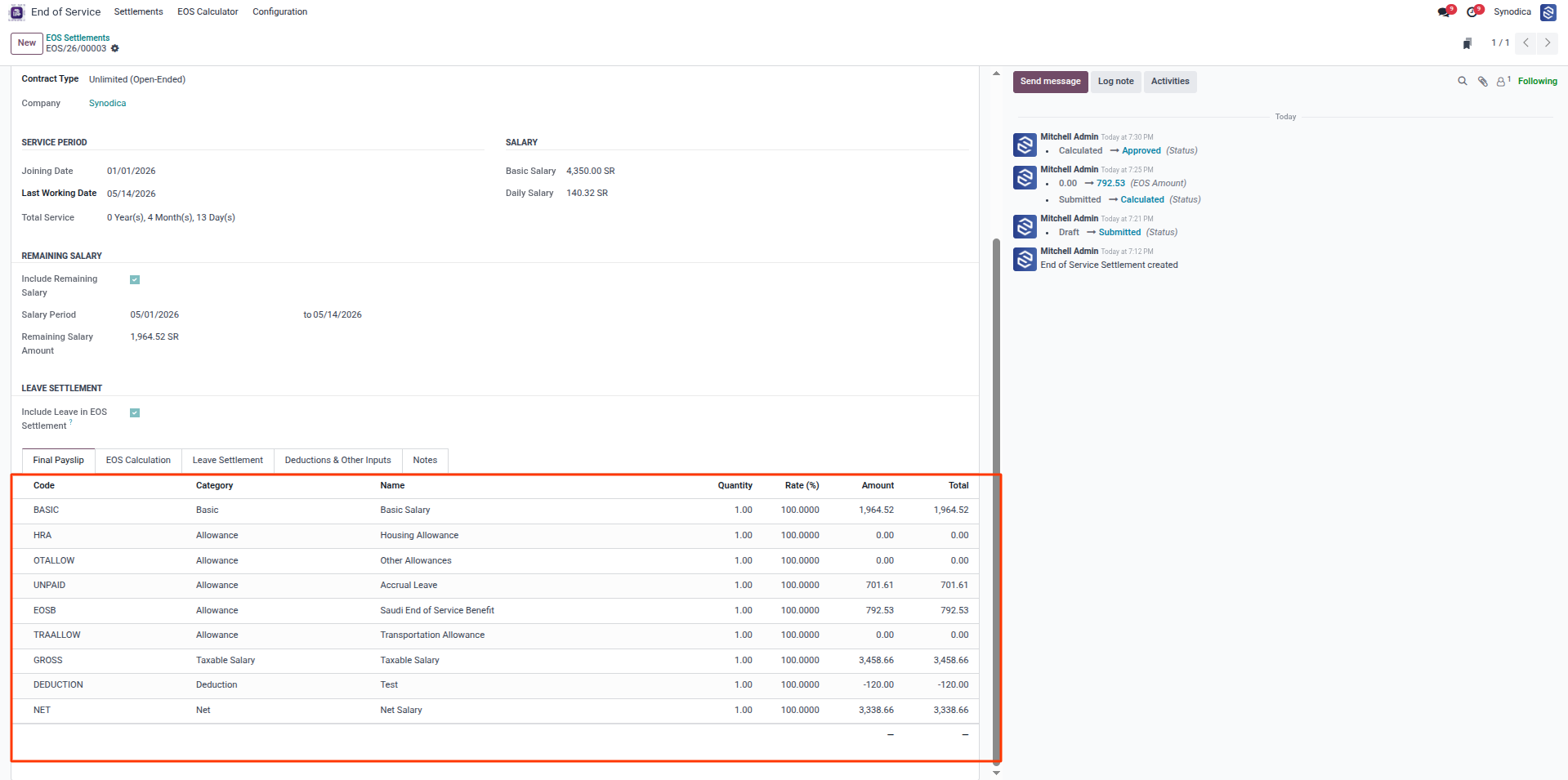Click the 3,338.66 total in the NET row
This screenshot has width=1568, height=780.
pos(951,711)
